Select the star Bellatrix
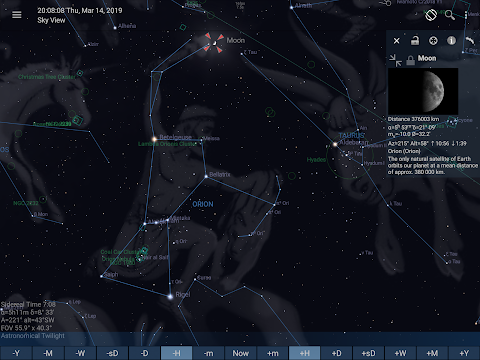Viewport: 480px width, 360px height. coord(206,176)
